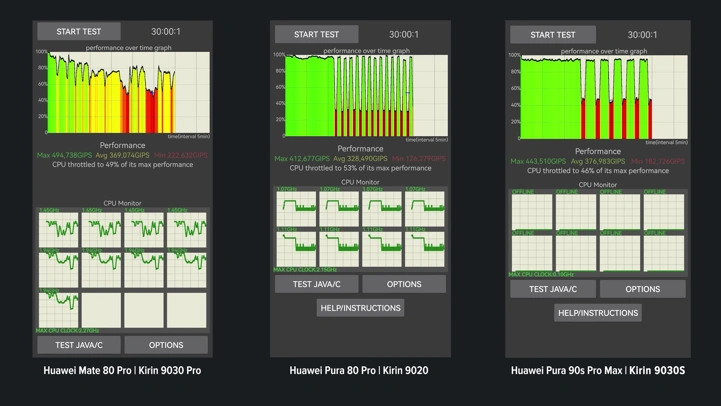Screen dimensions: 721x406
Task: Click the 'Huawei Mate 80 Pro | Kirin 9030 Pro' caption
Action: [x=122, y=370]
